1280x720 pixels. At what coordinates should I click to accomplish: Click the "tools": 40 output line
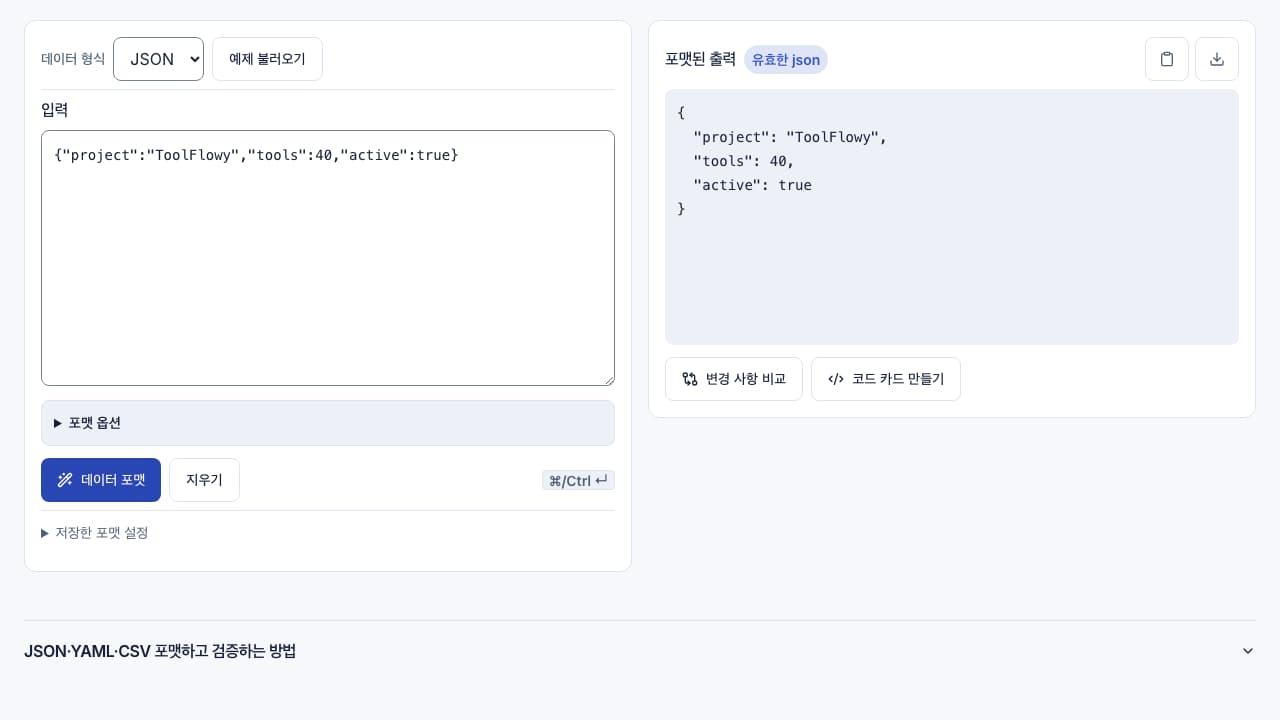(x=743, y=161)
